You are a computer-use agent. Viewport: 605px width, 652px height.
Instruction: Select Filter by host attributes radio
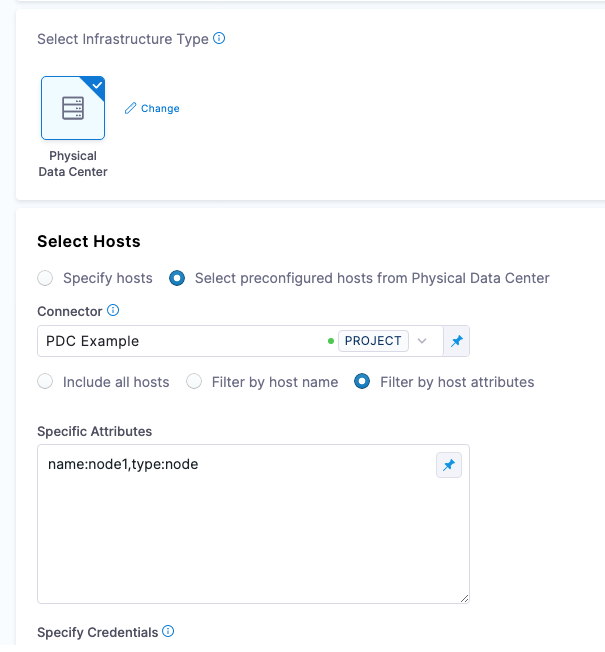pyautogui.click(x=362, y=382)
